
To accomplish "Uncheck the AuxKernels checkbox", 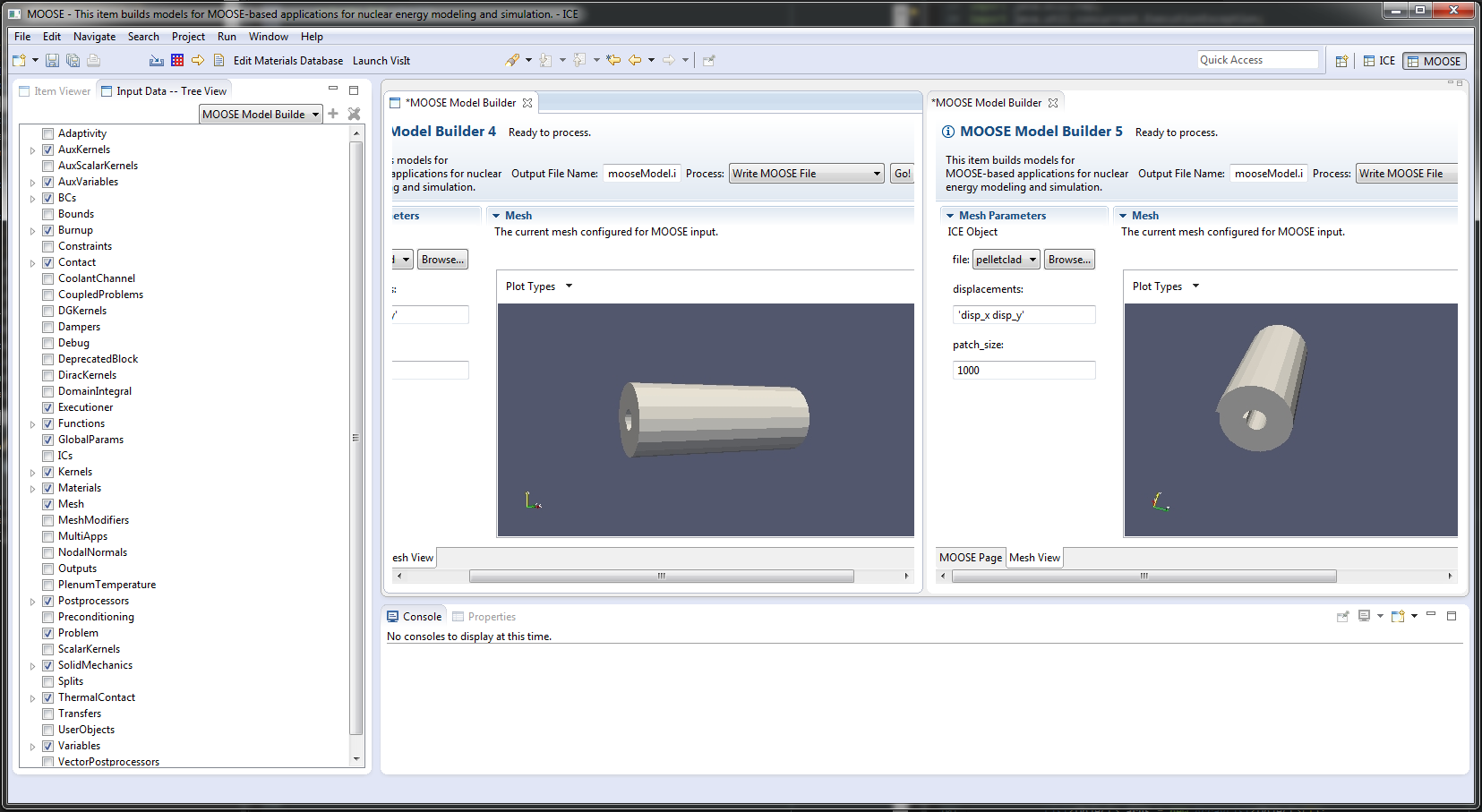I will tap(48, 150).
